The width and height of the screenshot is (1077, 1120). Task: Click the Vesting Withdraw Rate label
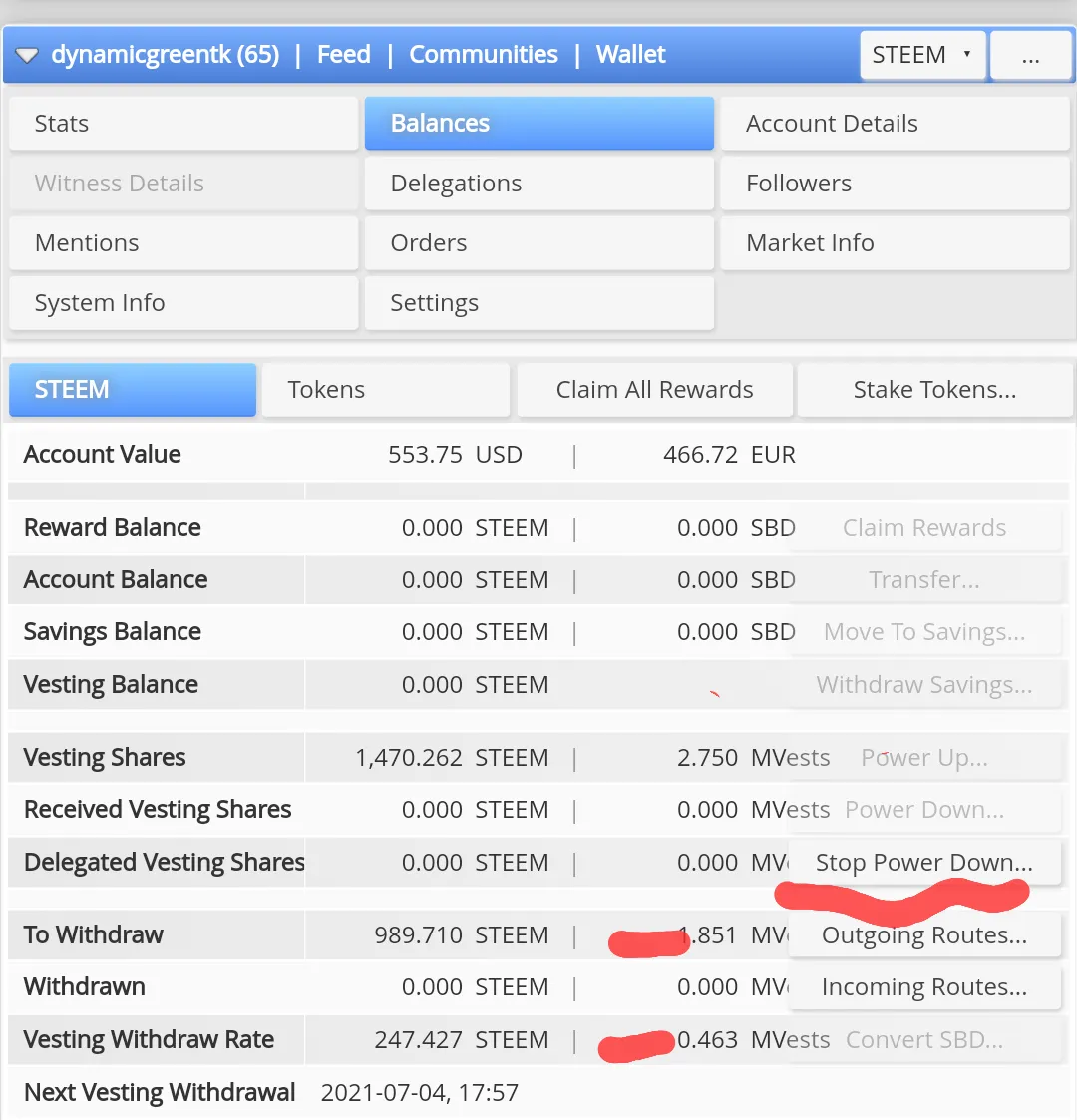[x=149, y=1040]
